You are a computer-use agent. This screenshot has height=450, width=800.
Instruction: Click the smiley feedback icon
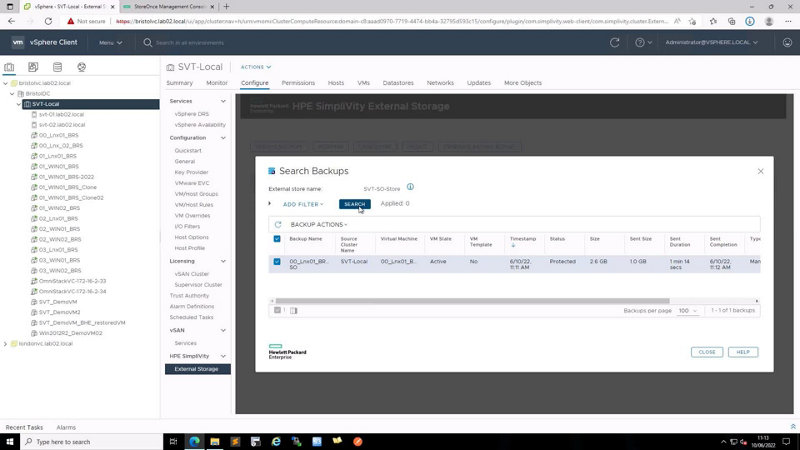click(x=787, y=43)
